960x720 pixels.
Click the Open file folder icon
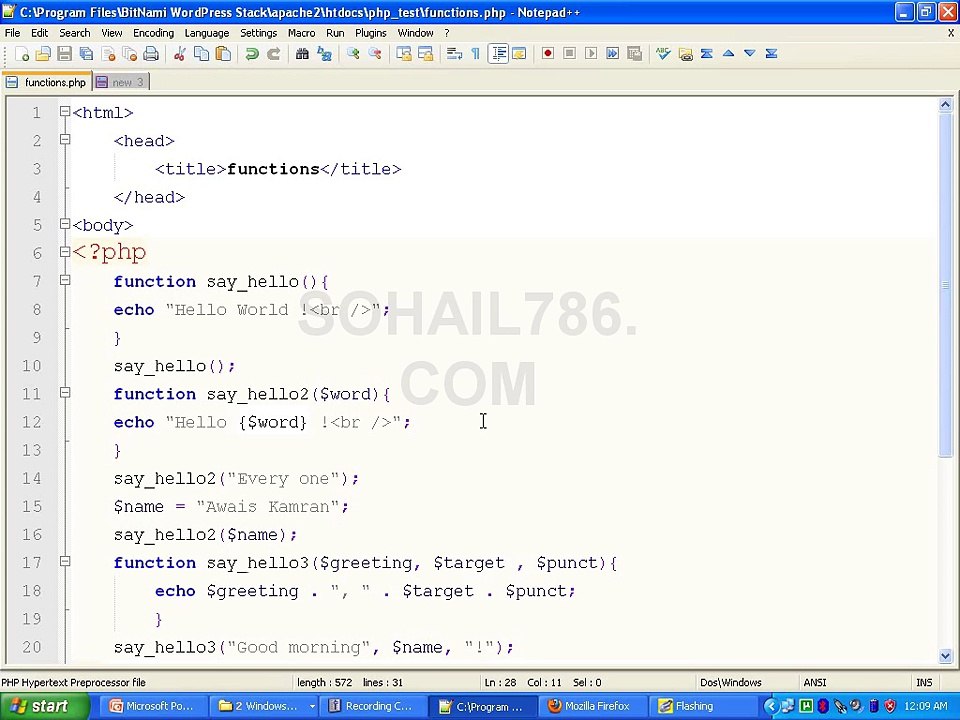pyautogui.click(x=43, y=54)
